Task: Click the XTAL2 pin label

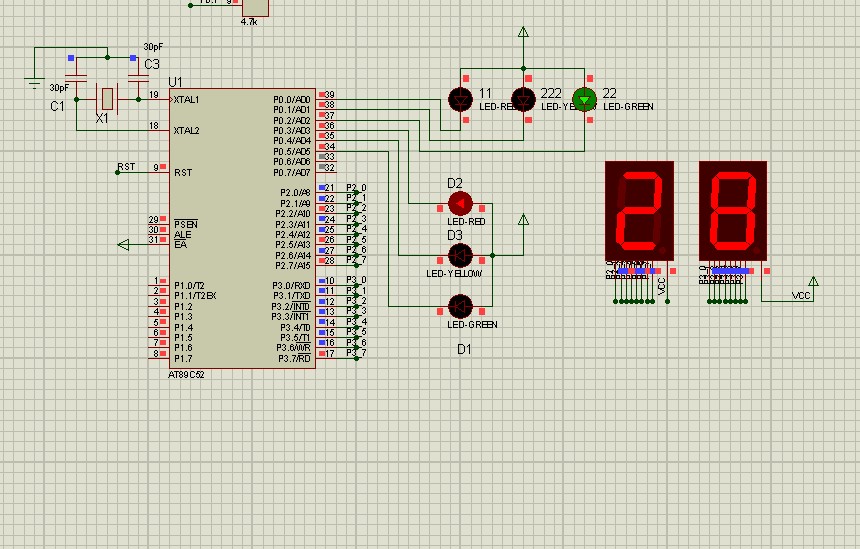Action: pos(186,131)
